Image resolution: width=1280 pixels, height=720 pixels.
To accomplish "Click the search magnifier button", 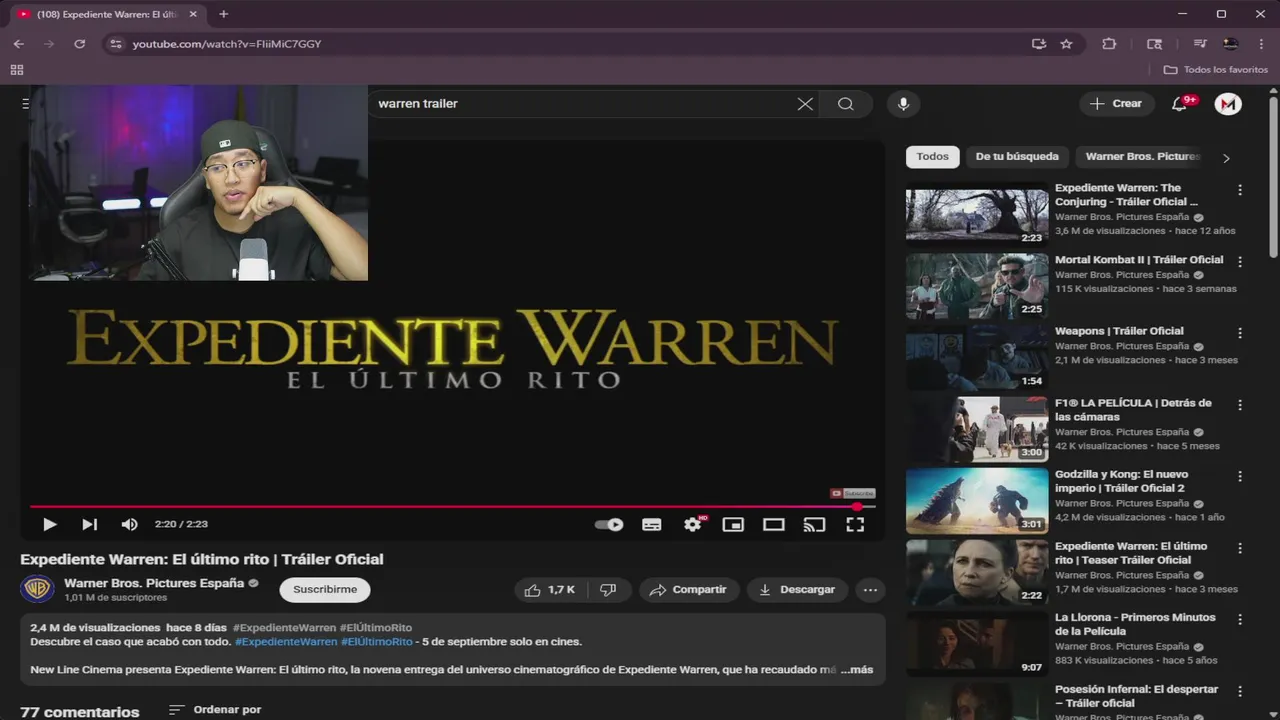I will pos(846,104).
